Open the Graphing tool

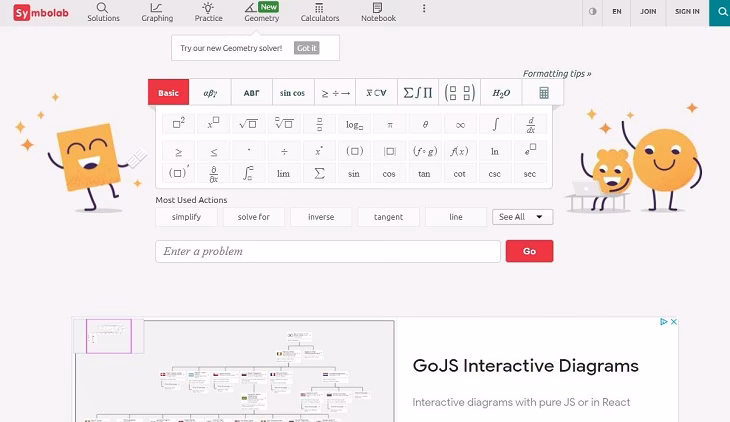click(156, 12)
